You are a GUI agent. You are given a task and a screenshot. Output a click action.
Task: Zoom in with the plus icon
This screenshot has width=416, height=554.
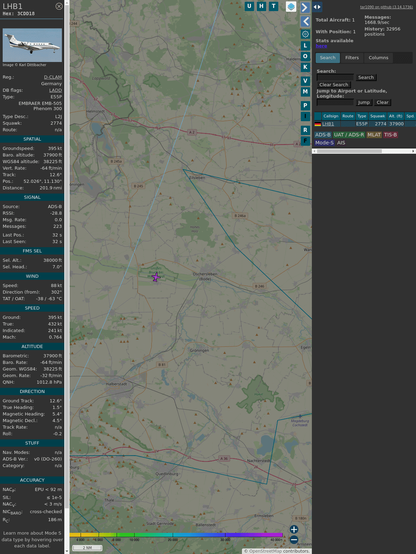pyautogui.click(x=294, y=529)
